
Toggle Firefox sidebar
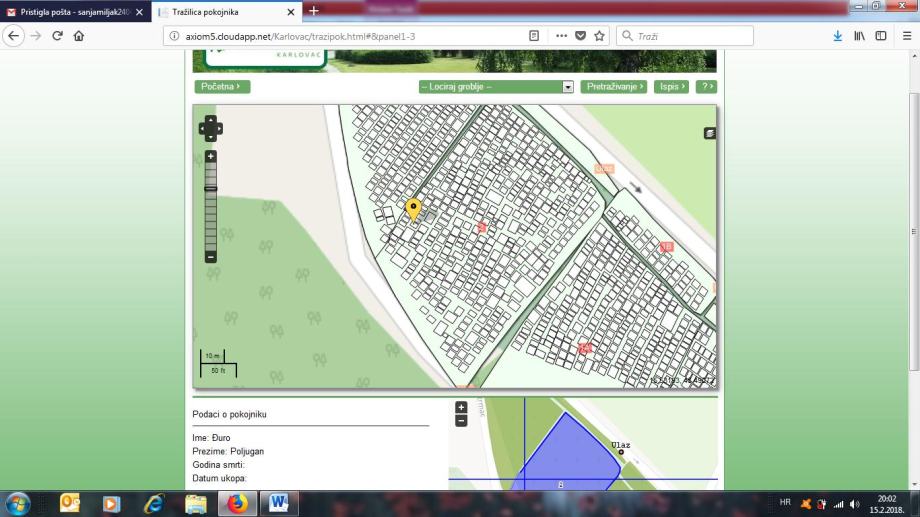881,36
